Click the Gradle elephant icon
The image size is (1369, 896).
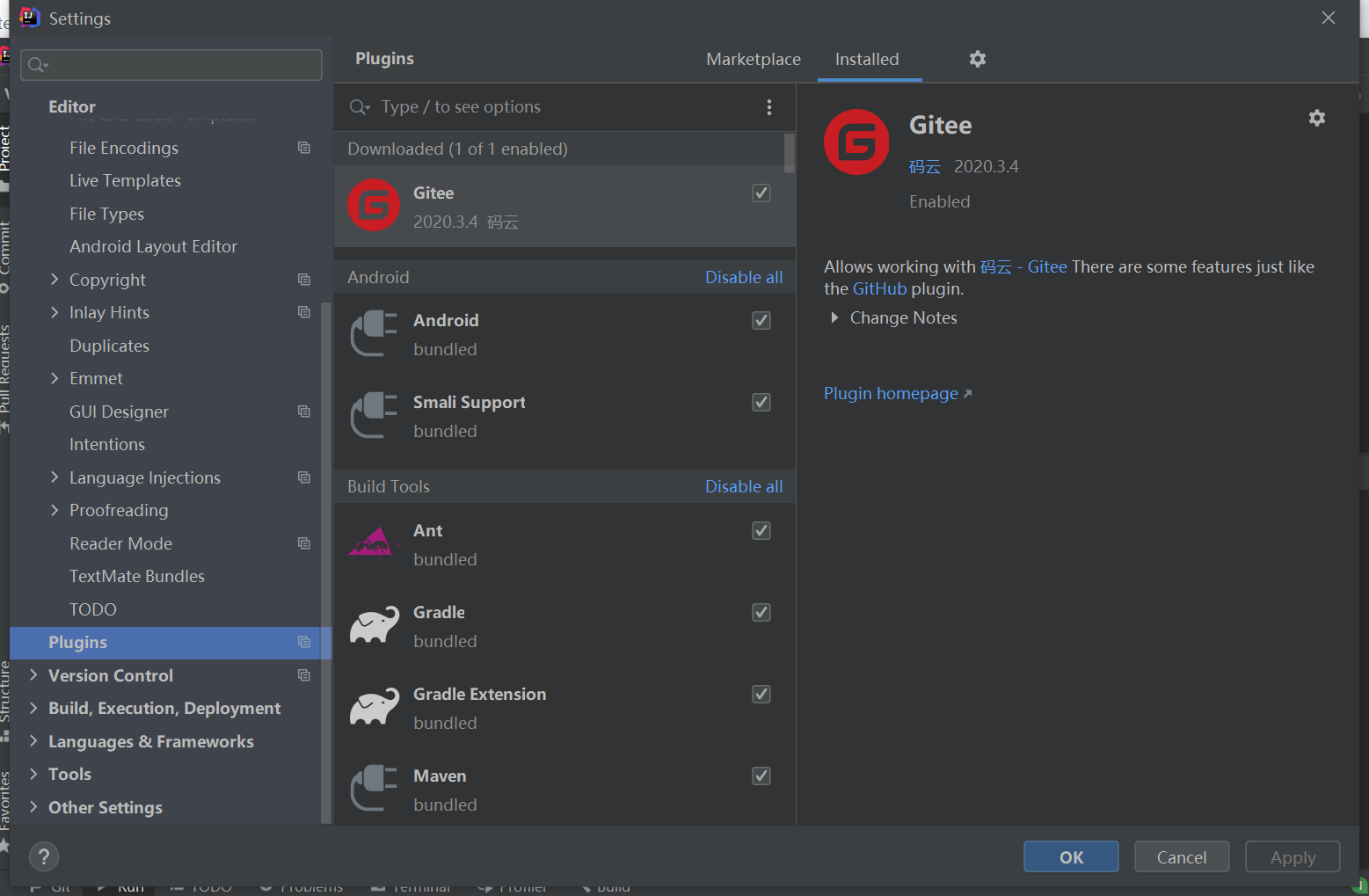point(374,626)
